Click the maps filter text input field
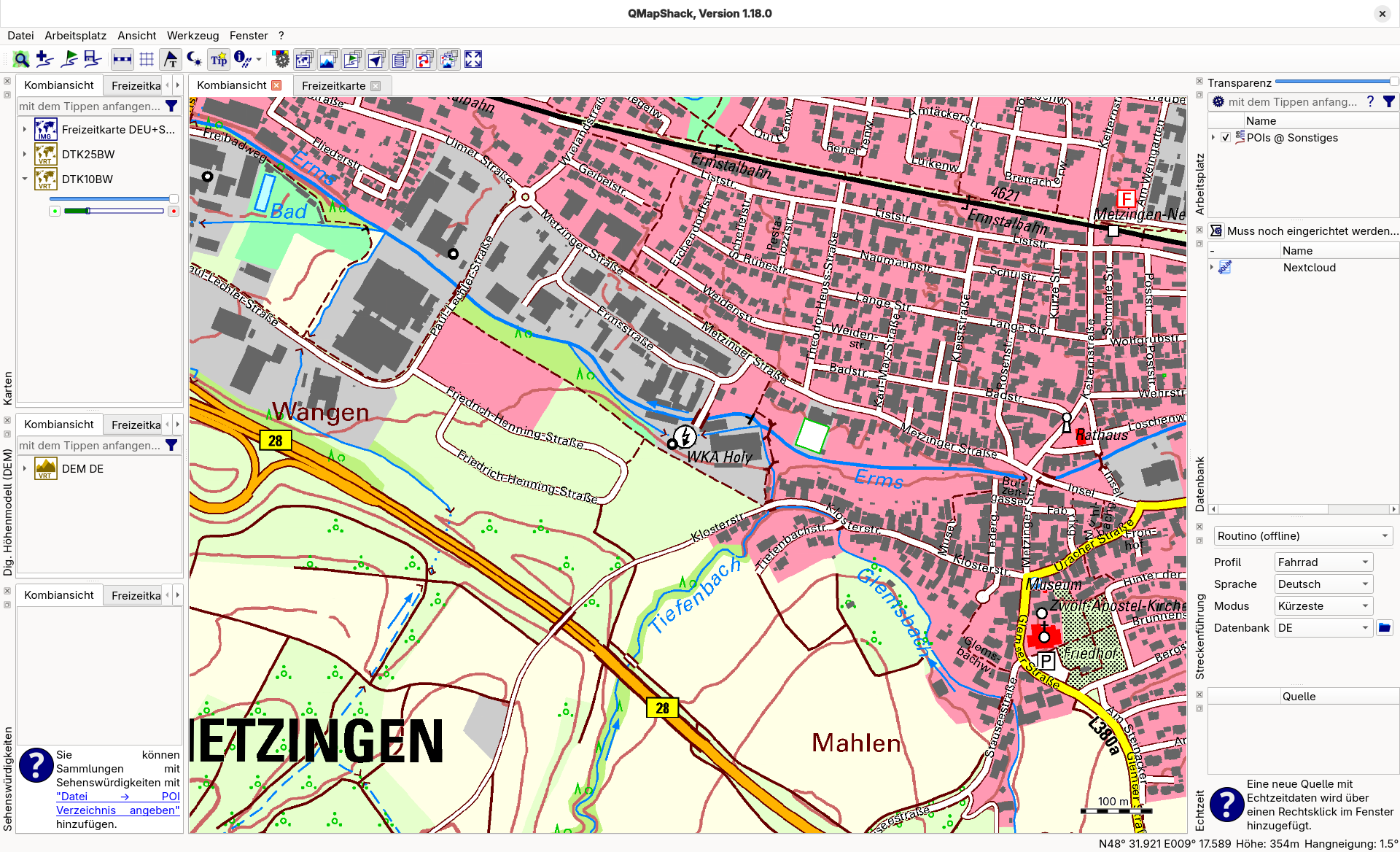This screenshot has height=852, width=1400. tap(89, 106)
